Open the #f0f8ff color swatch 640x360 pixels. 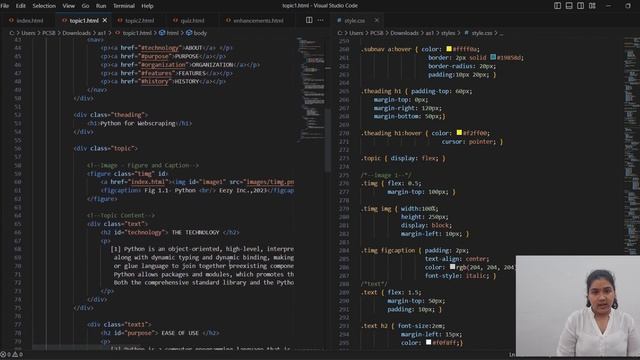click(429, 342)
